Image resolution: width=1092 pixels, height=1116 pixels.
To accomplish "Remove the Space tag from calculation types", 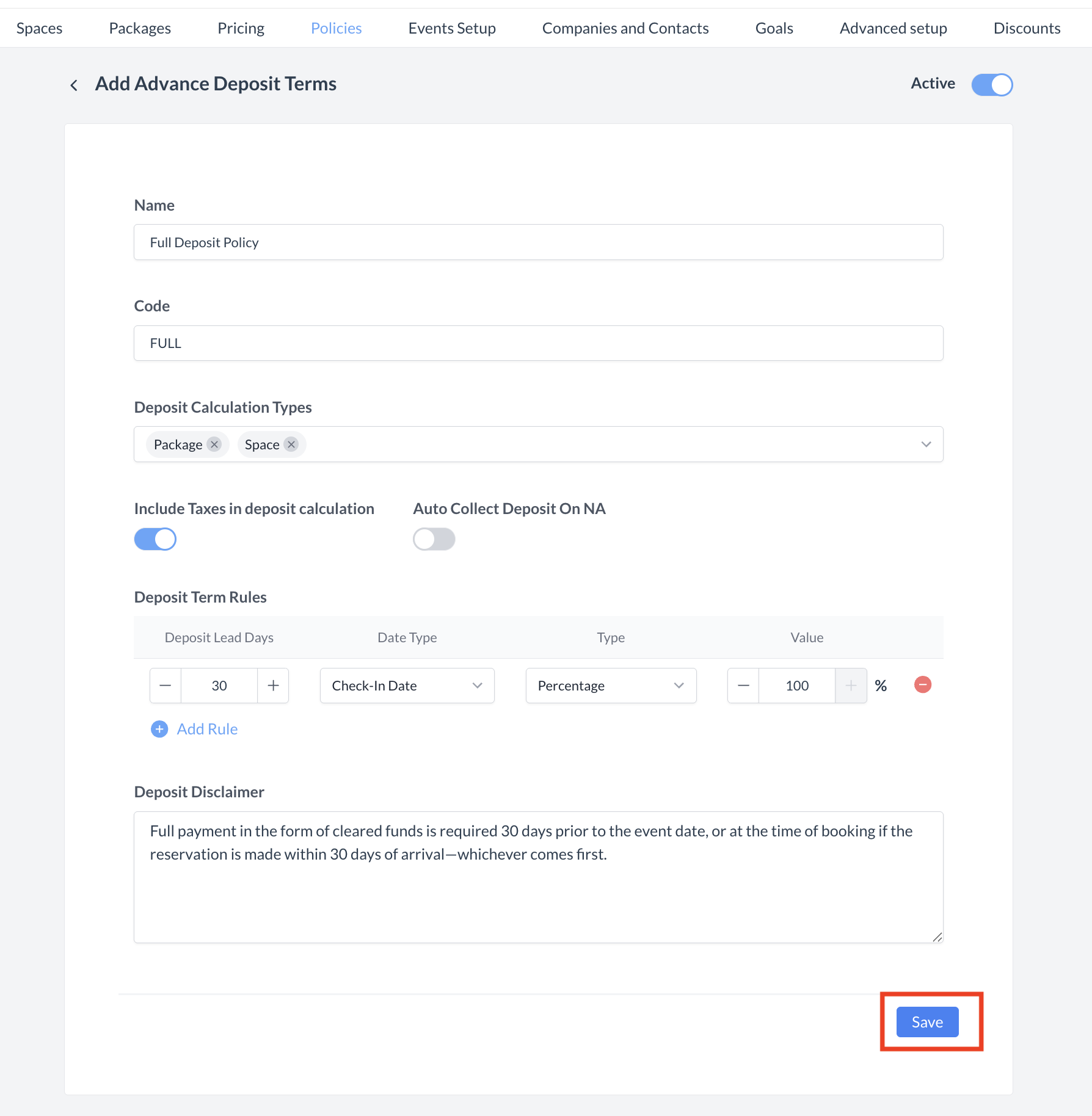I will pos(291,444).
